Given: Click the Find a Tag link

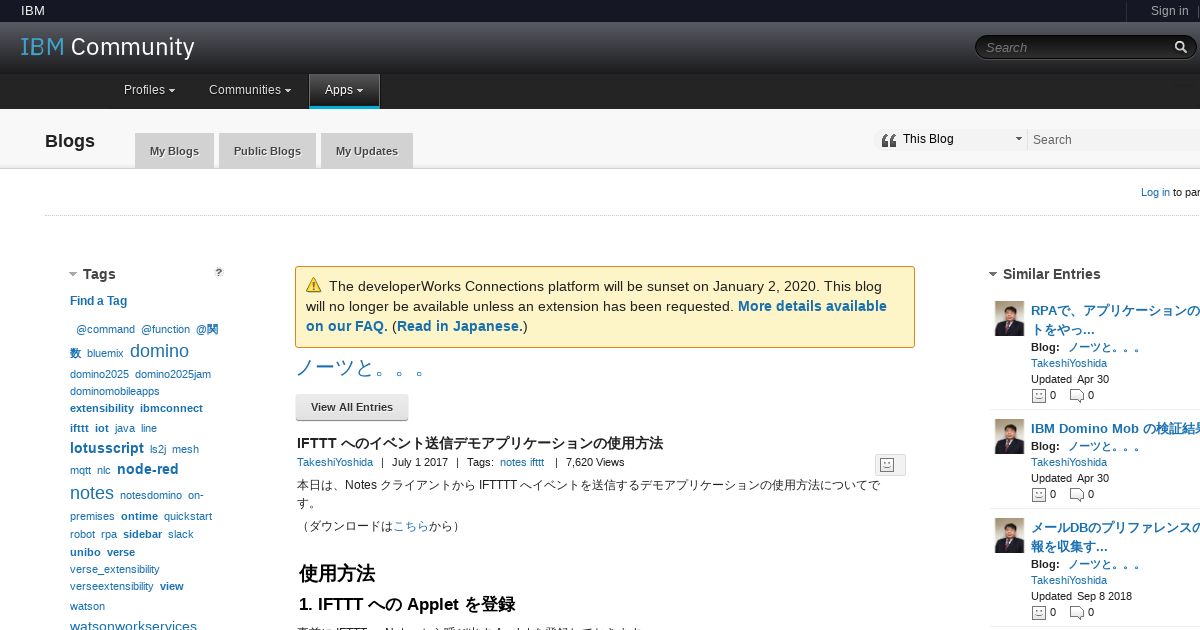Looking at the screenshot, I should tap(98, 301).
